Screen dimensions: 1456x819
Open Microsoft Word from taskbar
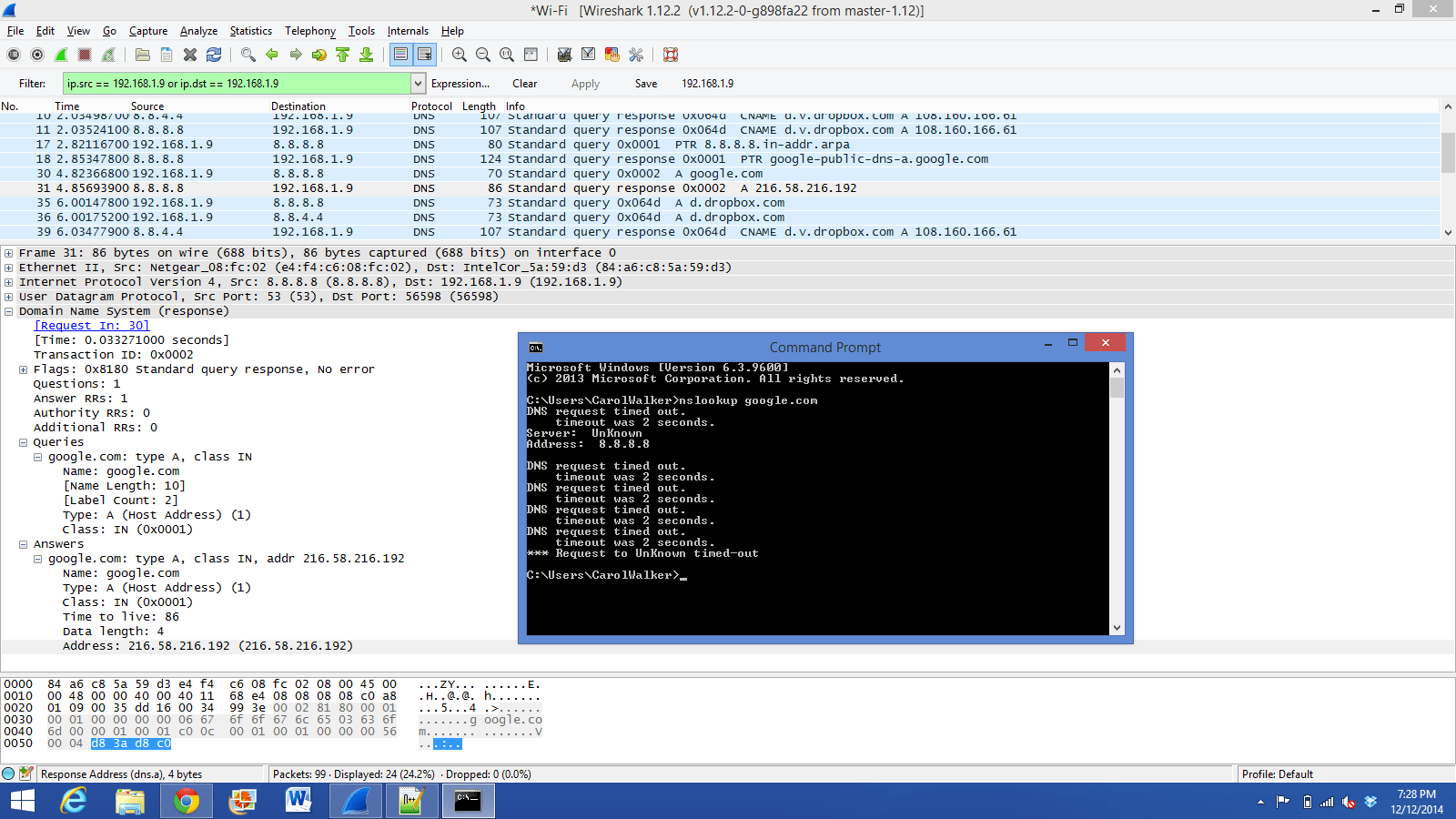tap(298, 801)
